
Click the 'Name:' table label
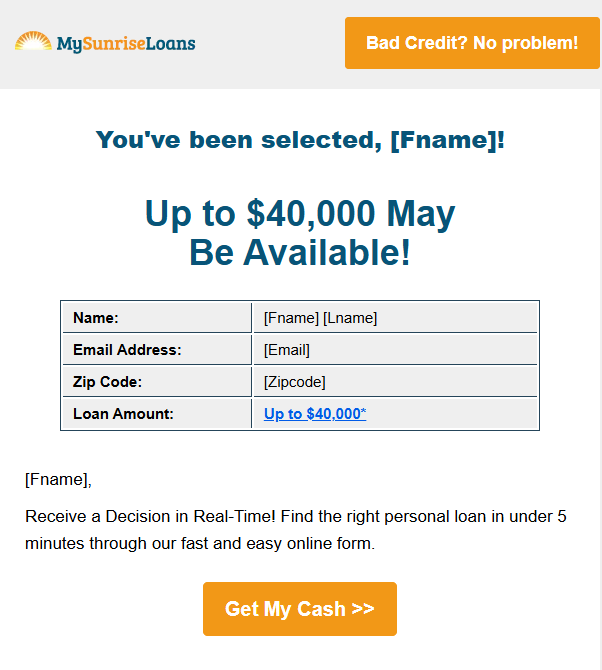[x=96, y=318]
